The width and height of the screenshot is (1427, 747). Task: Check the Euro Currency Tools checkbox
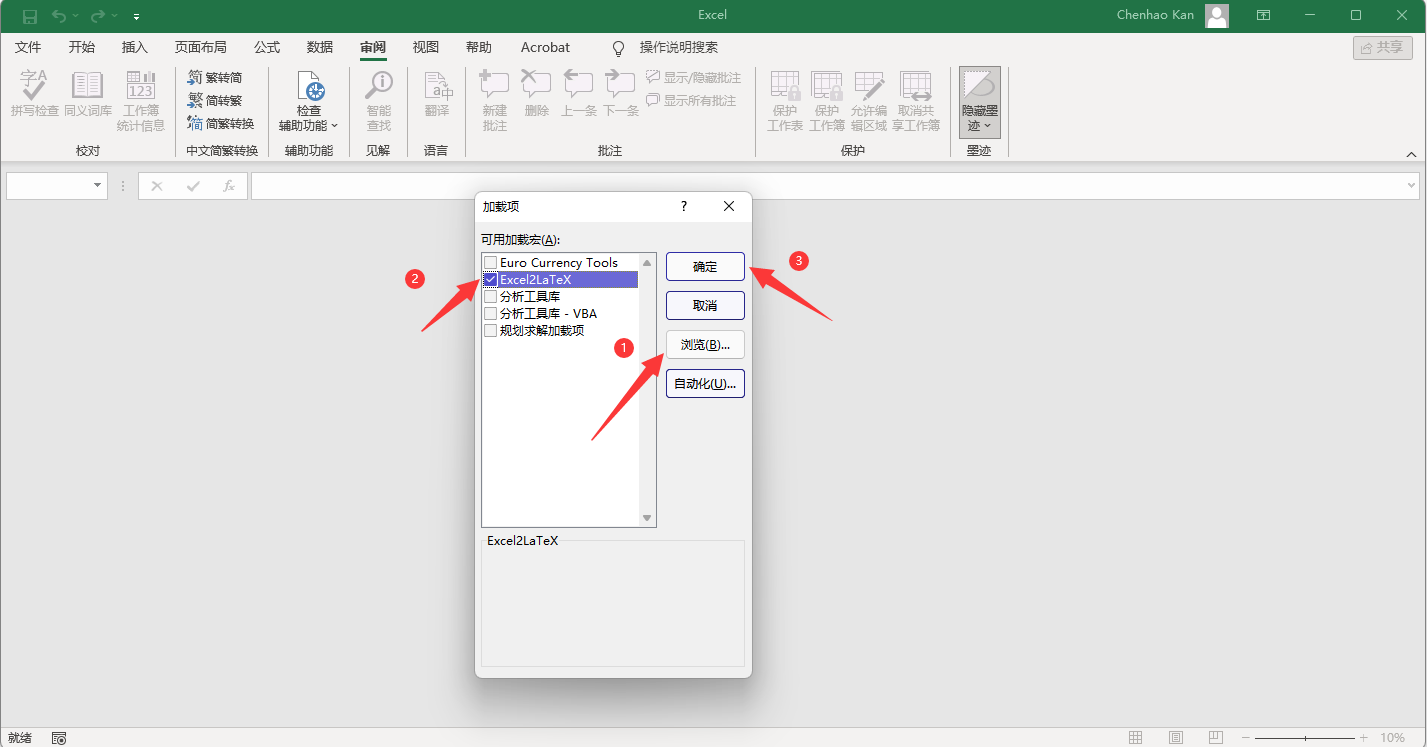coord(491,263)
